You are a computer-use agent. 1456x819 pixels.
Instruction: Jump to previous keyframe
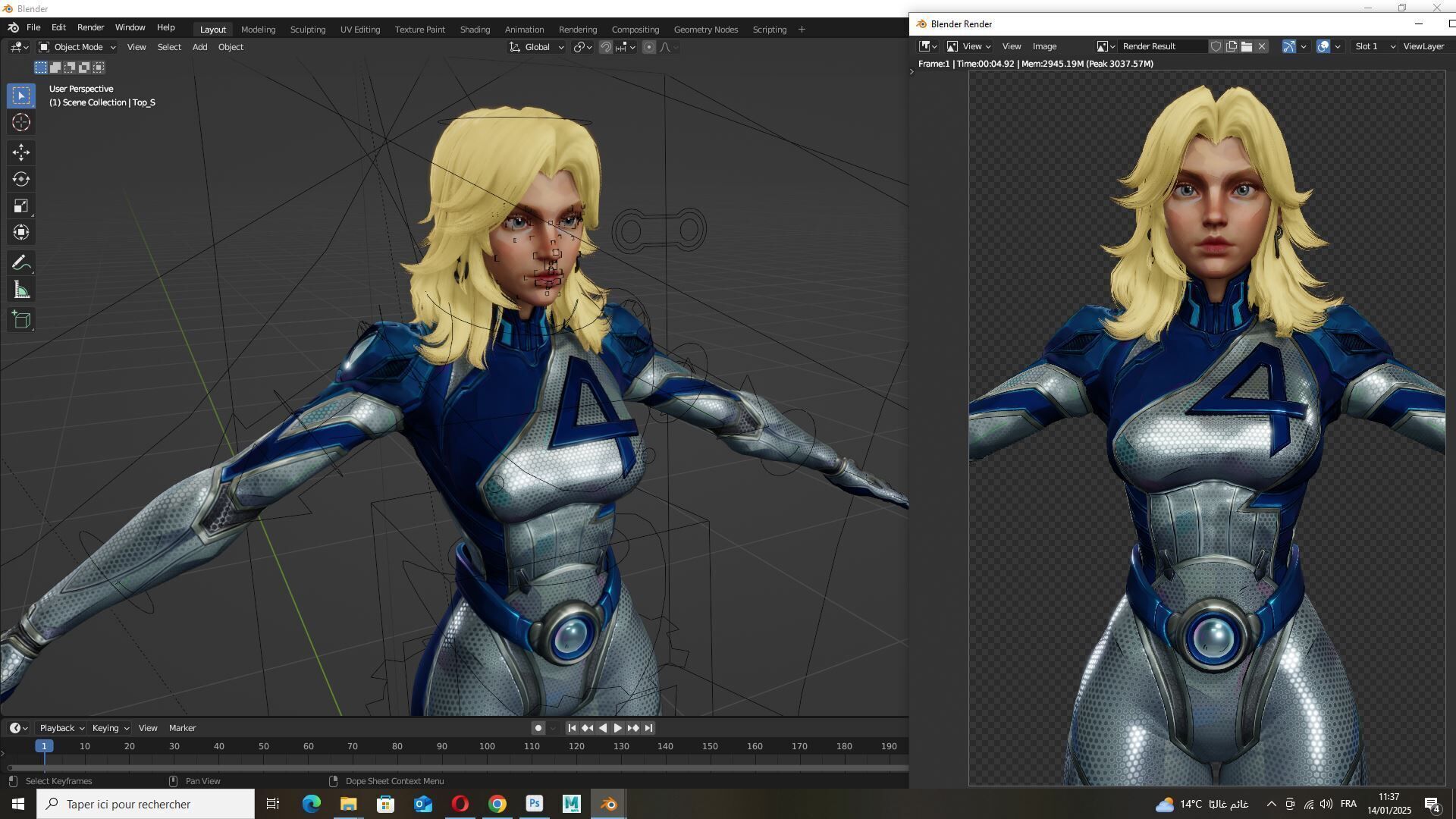pyautogui.click(x=588, y=729)
